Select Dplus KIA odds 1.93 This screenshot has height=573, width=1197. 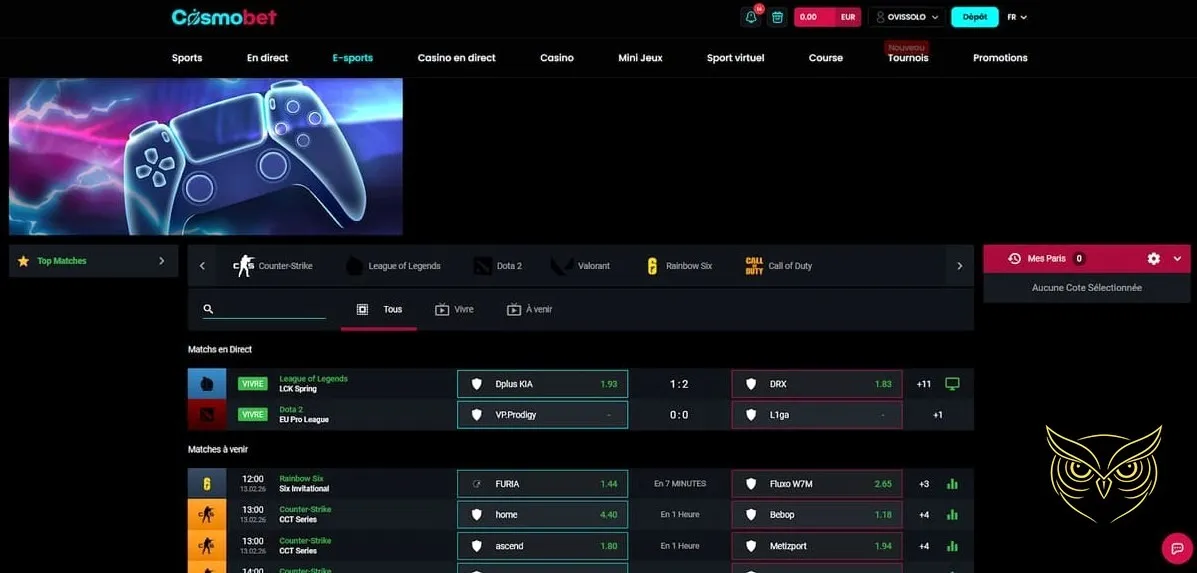542,384
